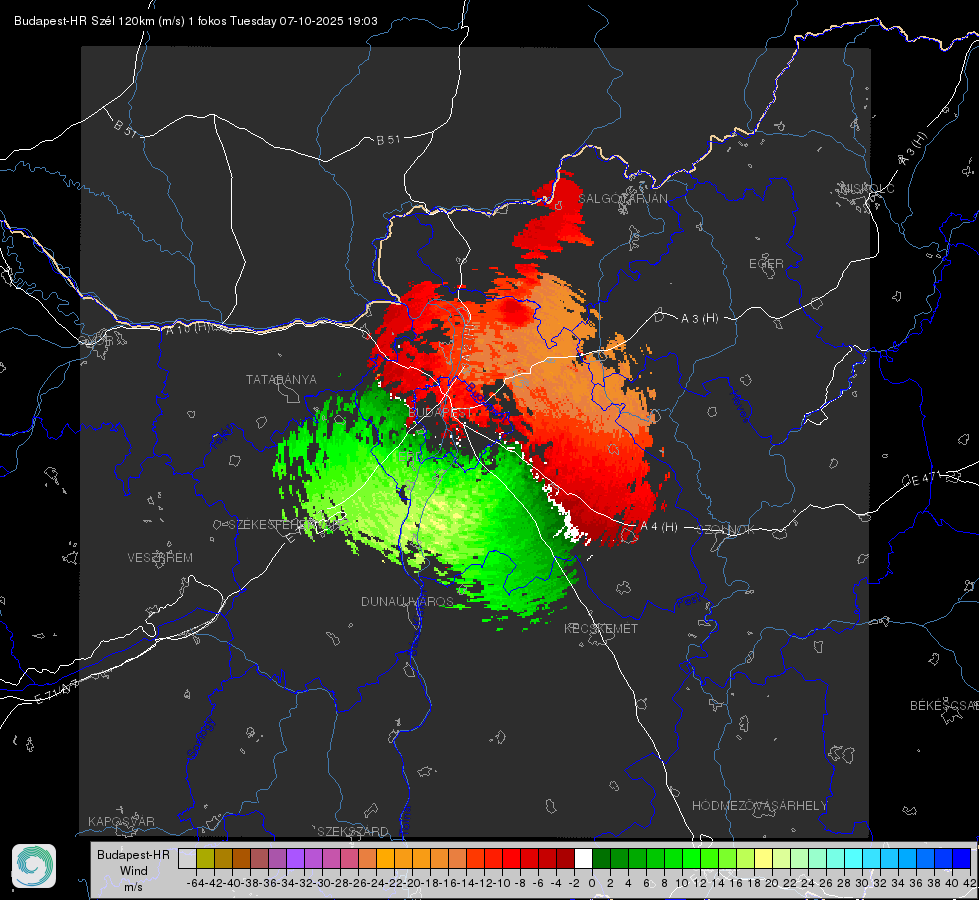Click the m/s unit label in legend
979x900 pixels.
(133, 887)
